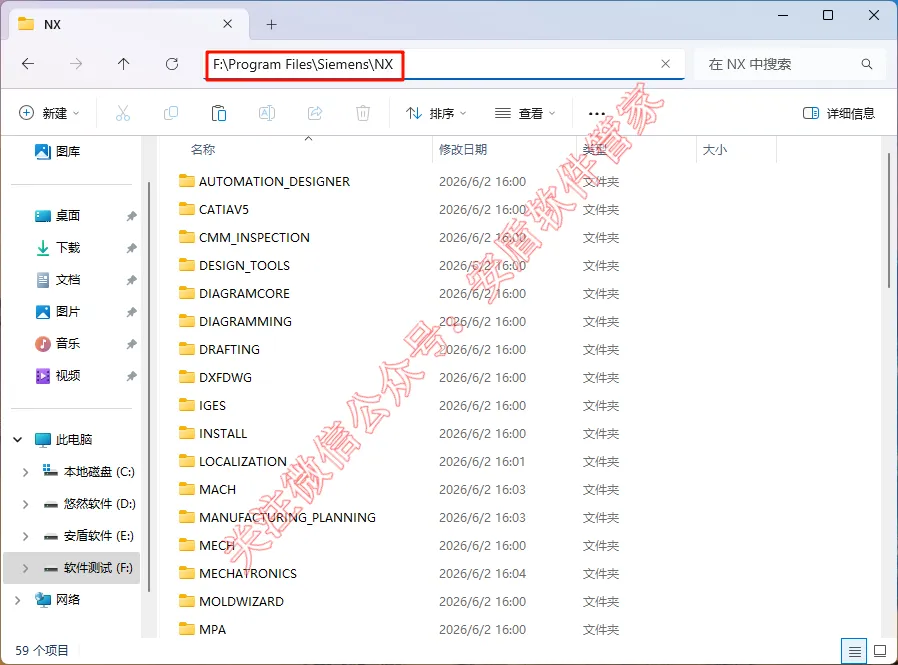Click the Paste clipboard icon
The width and height of the screenshot is (898, 665).
click(x=219, y=113)
